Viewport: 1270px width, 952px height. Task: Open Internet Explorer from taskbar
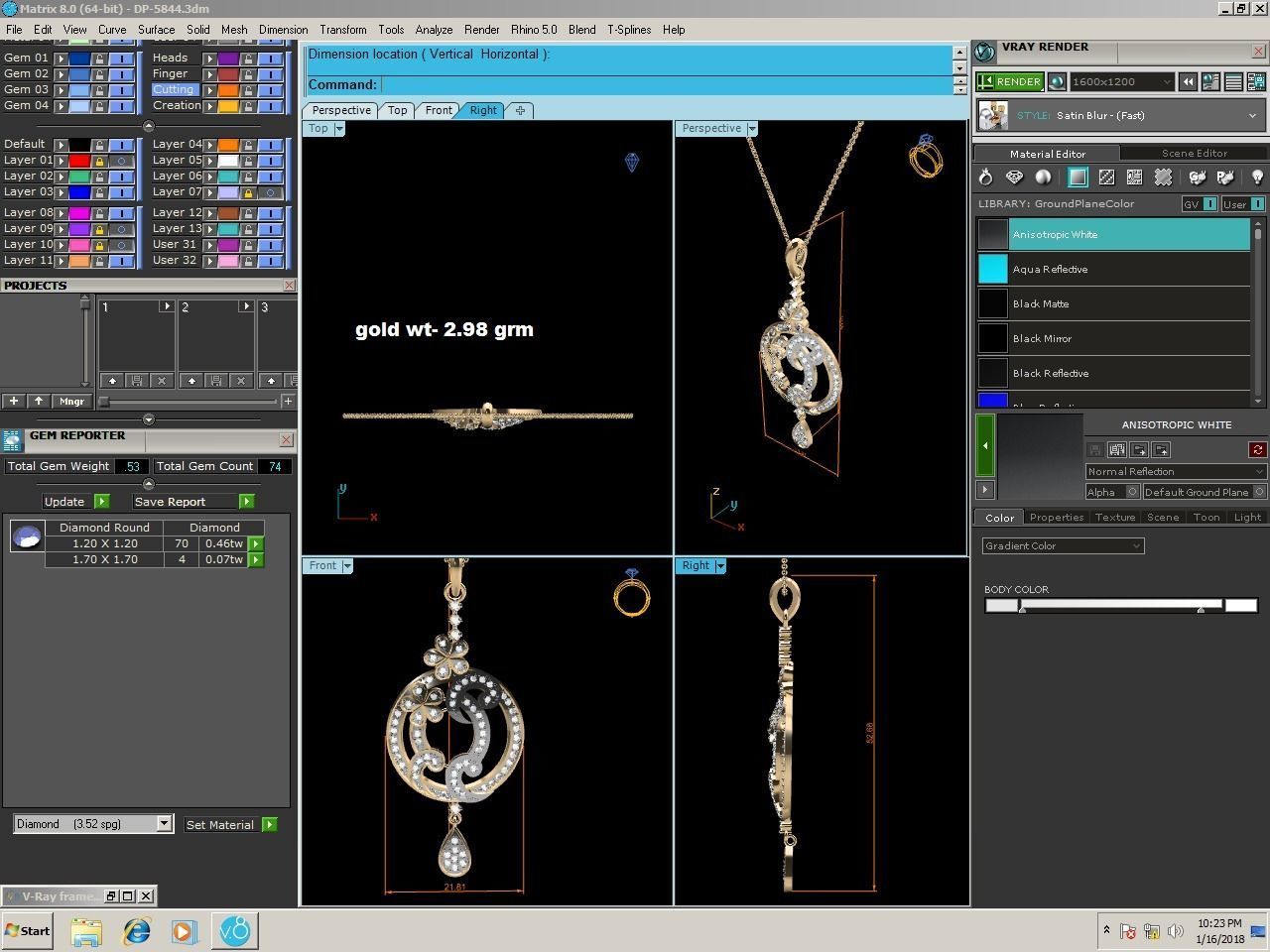(136, 931)
